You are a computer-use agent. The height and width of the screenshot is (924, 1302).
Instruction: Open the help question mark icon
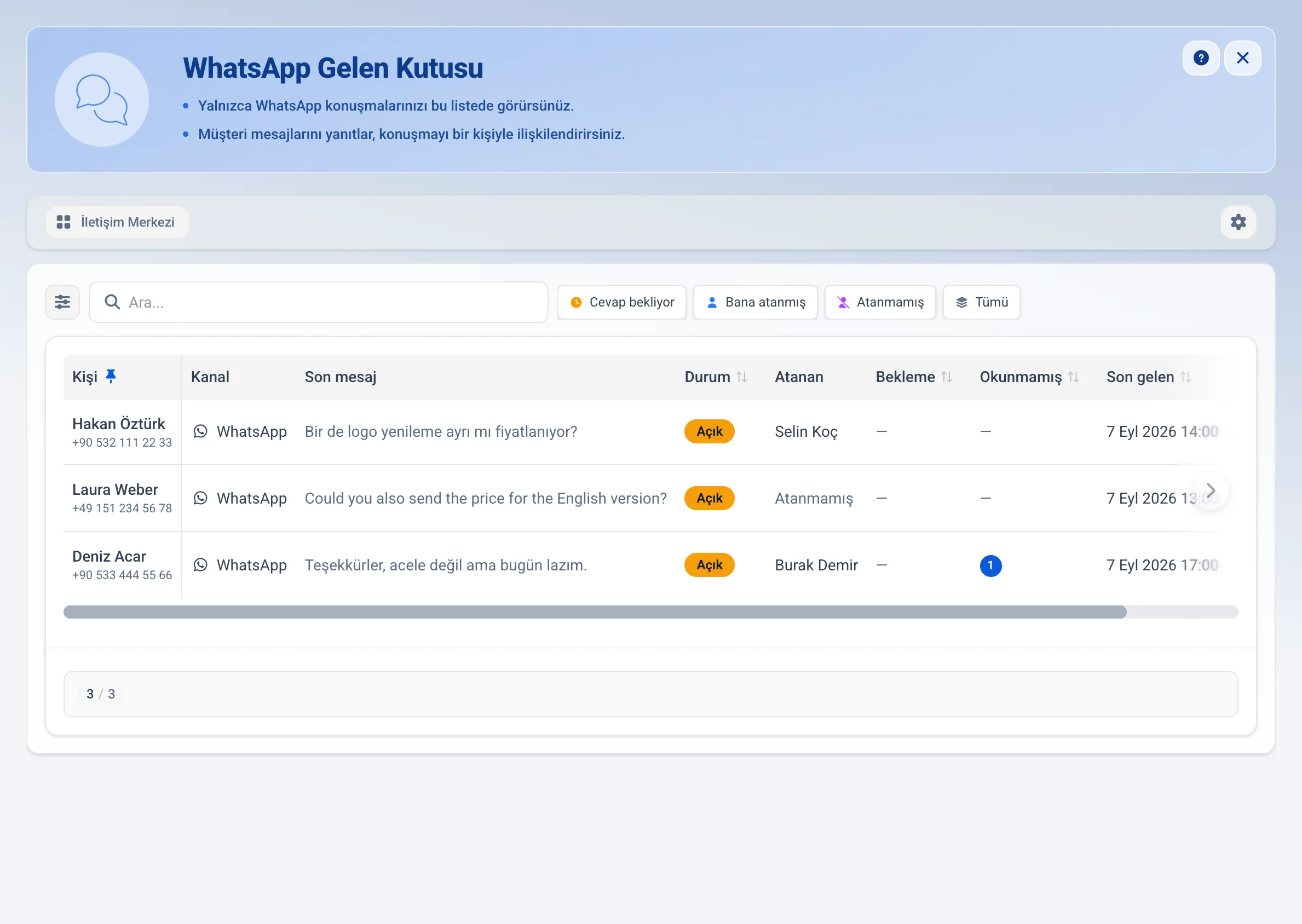(x=1201, y=58)
